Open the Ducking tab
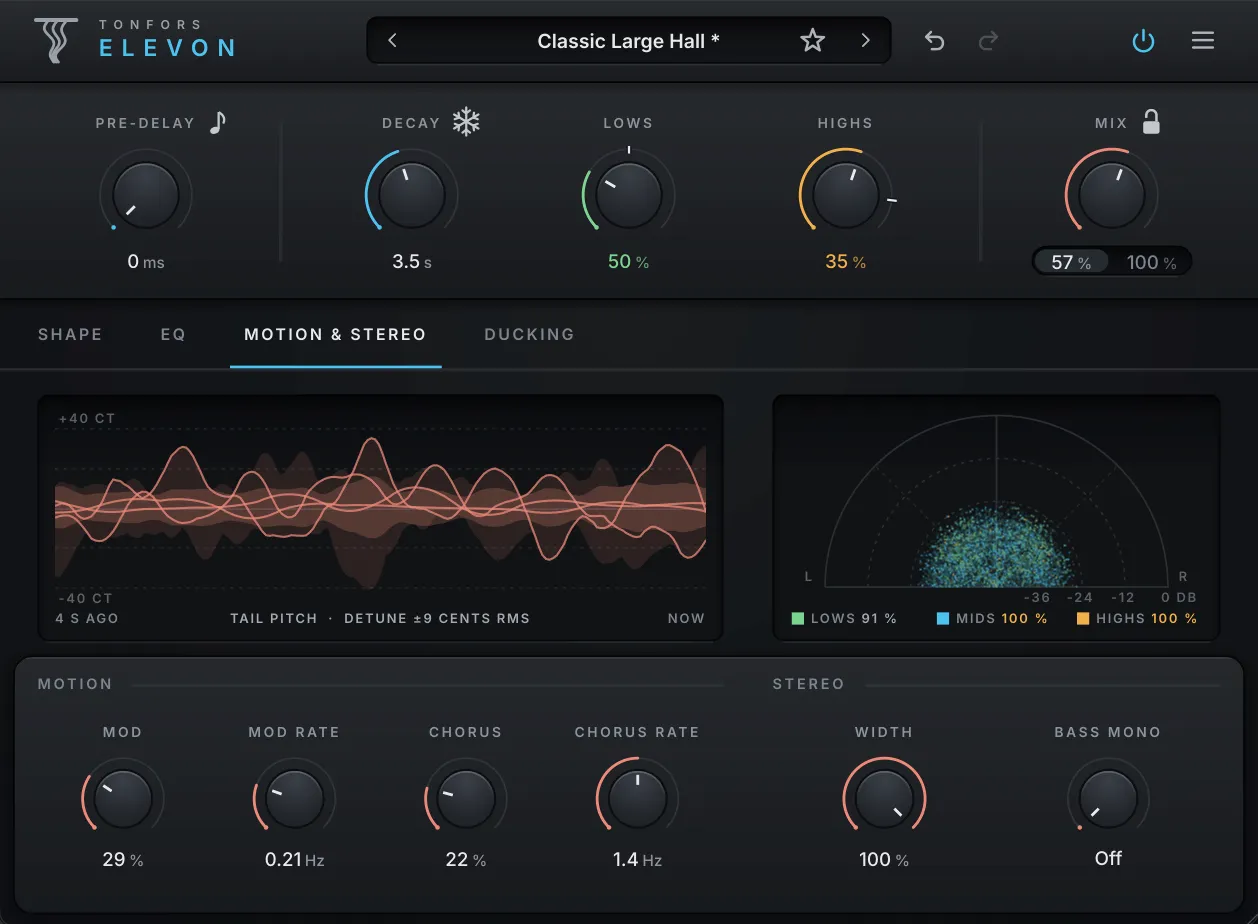Viewport: 1258px width, 924px height. click(529, 334)
